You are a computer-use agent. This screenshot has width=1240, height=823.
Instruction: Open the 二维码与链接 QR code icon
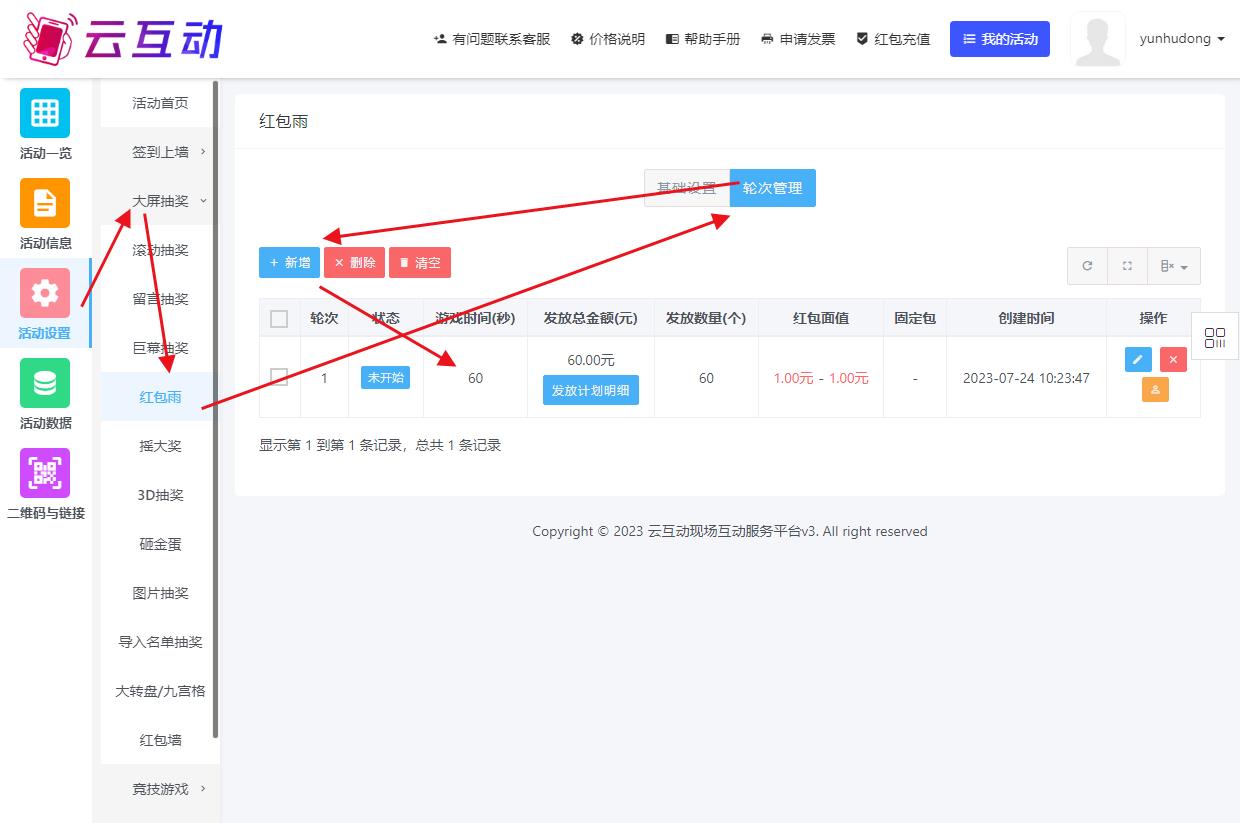click(x=45, y=473)
